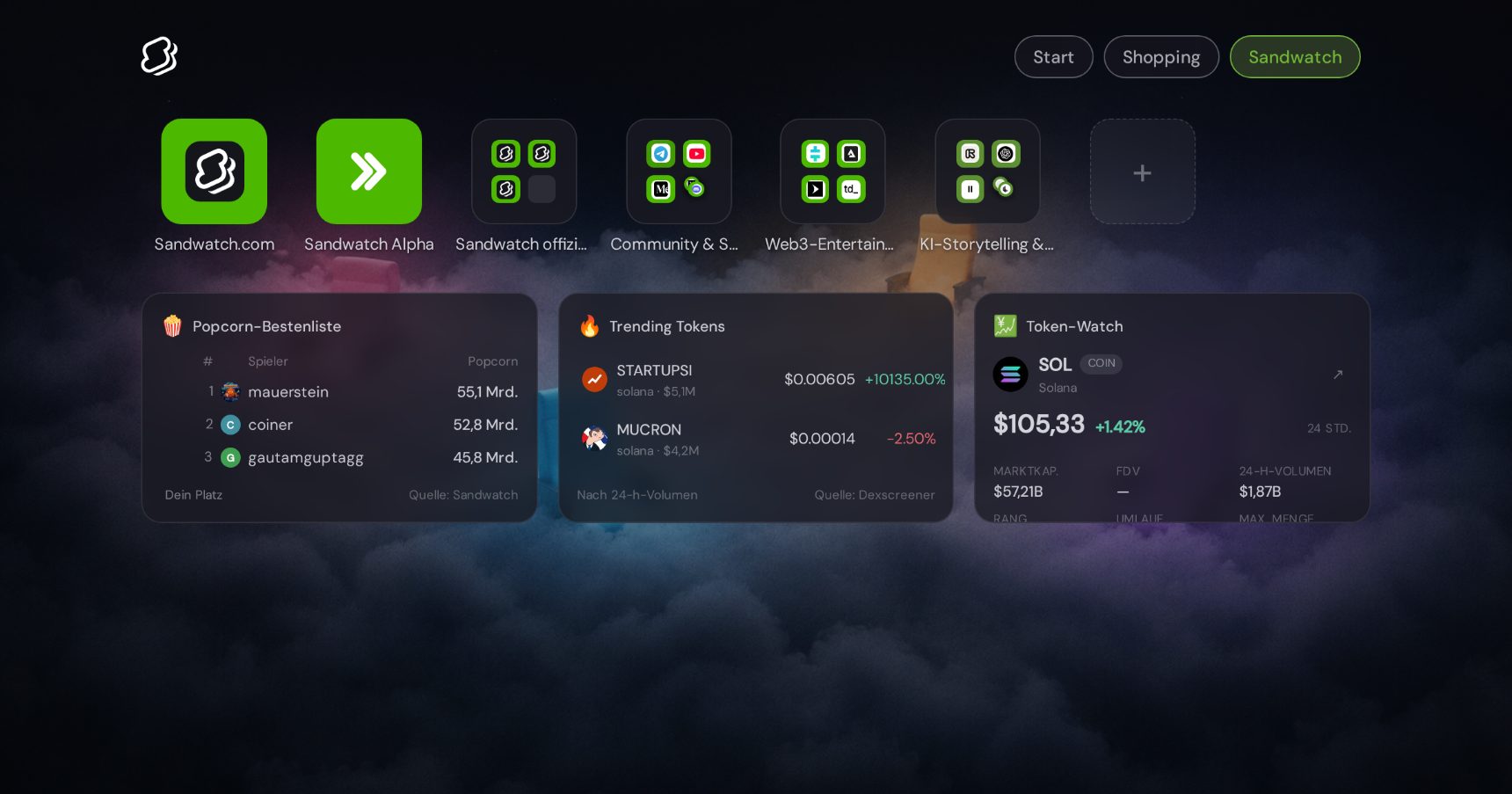The image size is (1512, 794).
Task: Click the MUCRON token icon
Action: (x=595, y=438)
